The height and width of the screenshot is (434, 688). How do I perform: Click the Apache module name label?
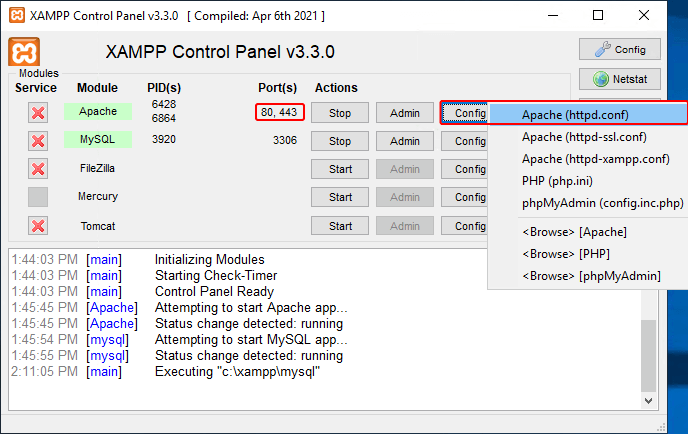point(98,111)
